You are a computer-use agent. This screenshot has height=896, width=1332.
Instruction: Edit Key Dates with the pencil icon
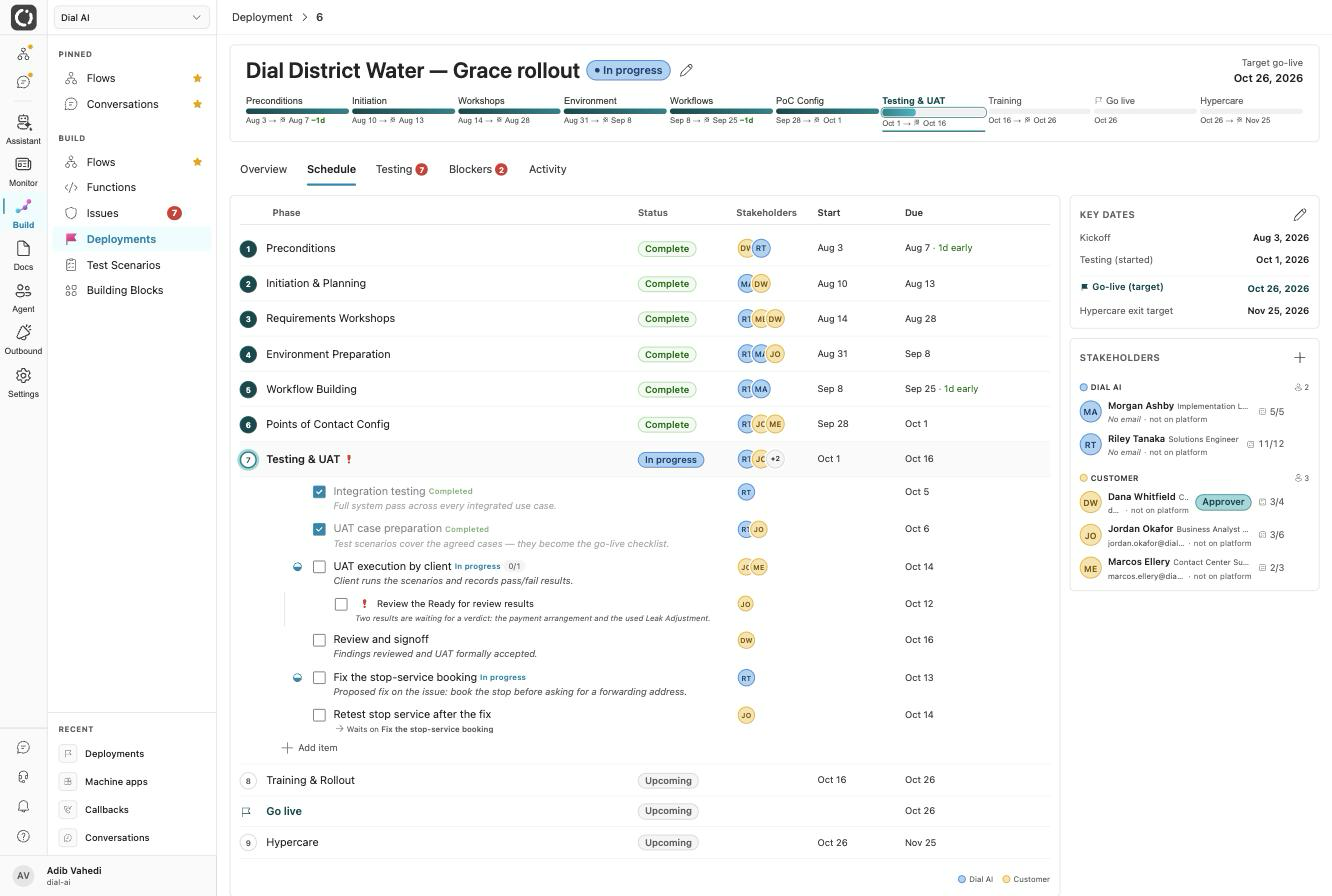click(x=1299, y=214)
